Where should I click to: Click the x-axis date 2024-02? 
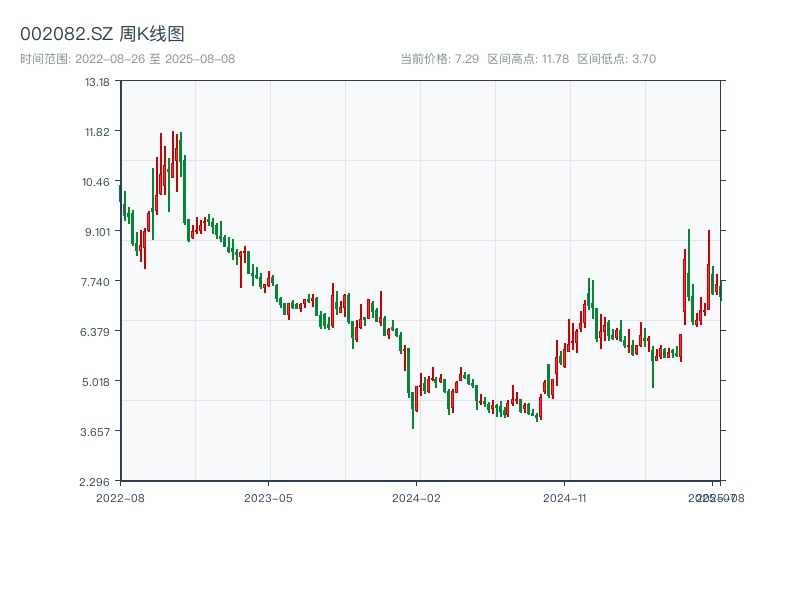pyautogui.click(x=416, y=498)
